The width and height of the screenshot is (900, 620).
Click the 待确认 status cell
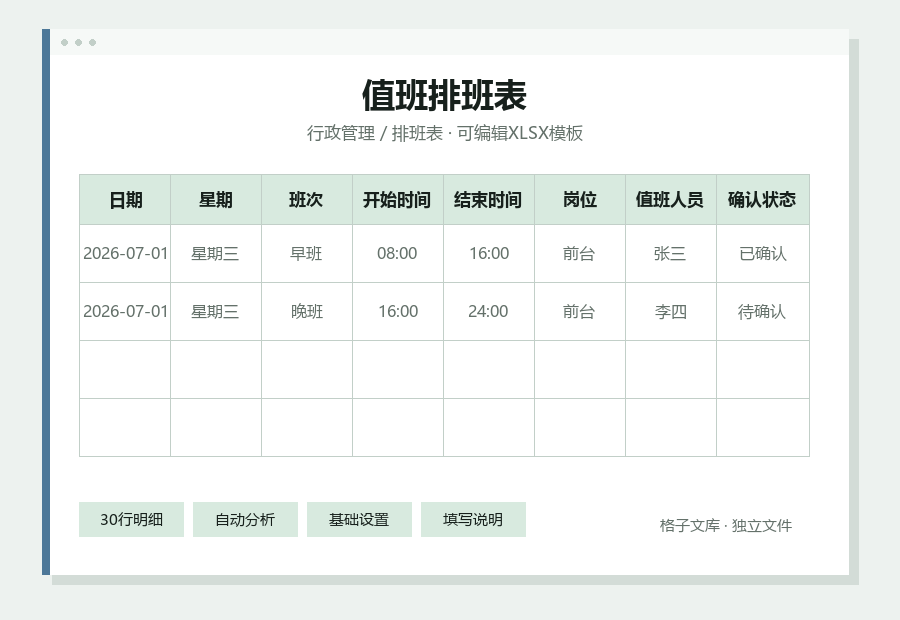(x=763, y=312)
